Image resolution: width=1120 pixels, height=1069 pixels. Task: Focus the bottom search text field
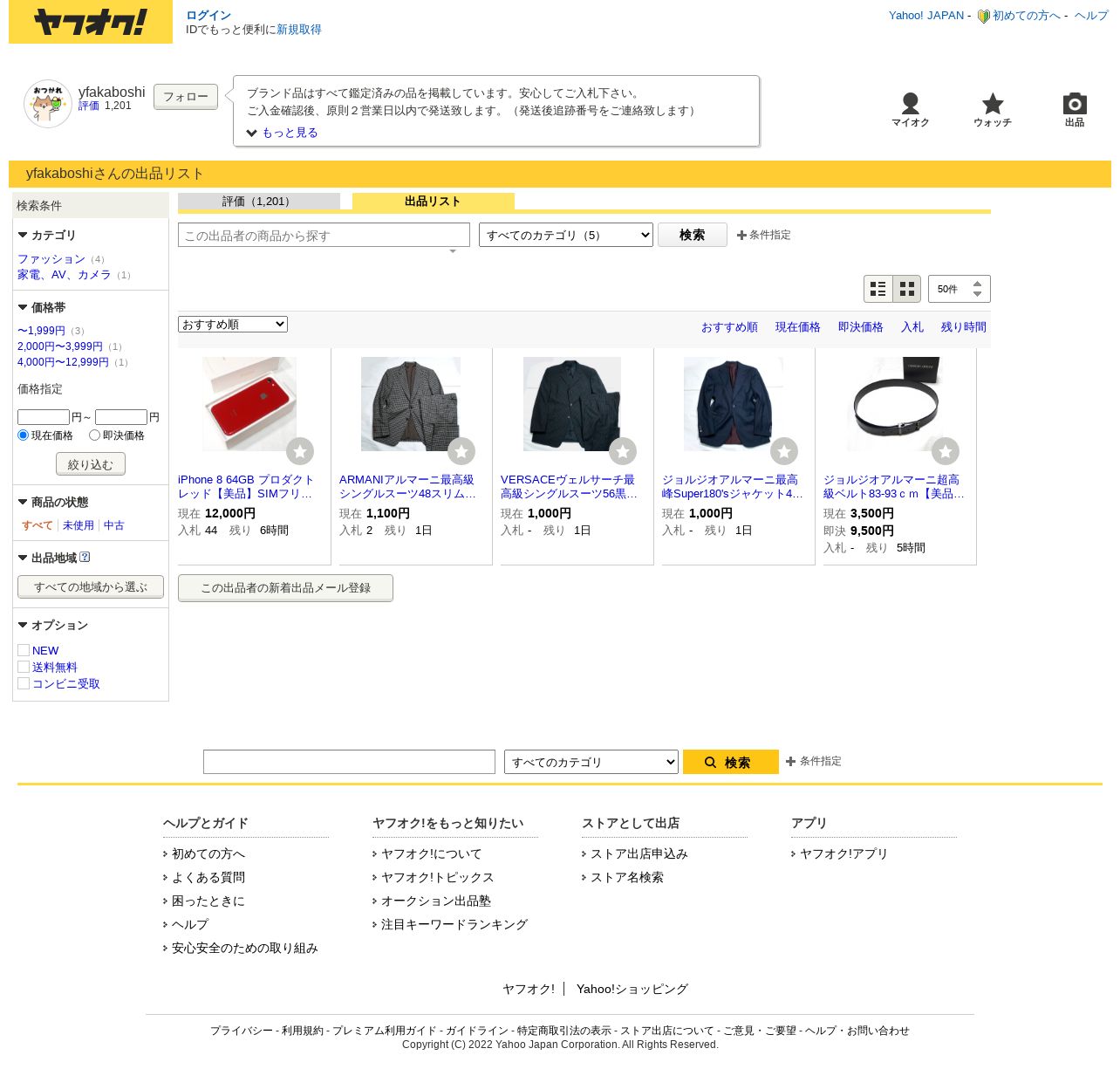349,762
